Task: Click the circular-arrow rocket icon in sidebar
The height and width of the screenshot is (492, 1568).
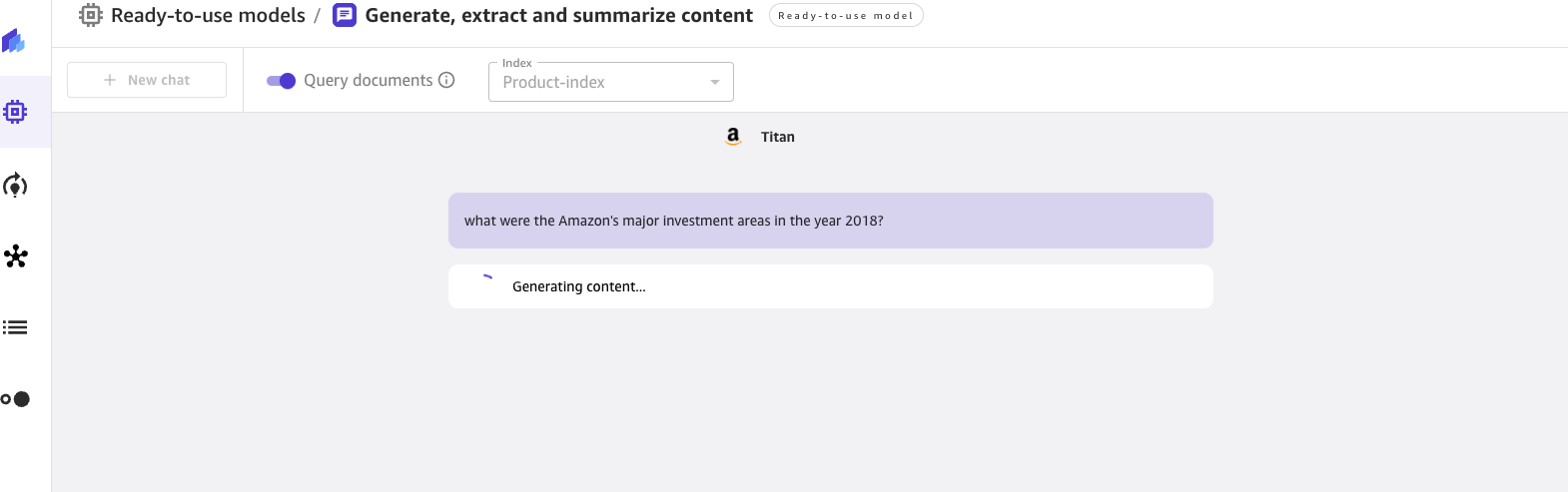Action: point(15,186)
